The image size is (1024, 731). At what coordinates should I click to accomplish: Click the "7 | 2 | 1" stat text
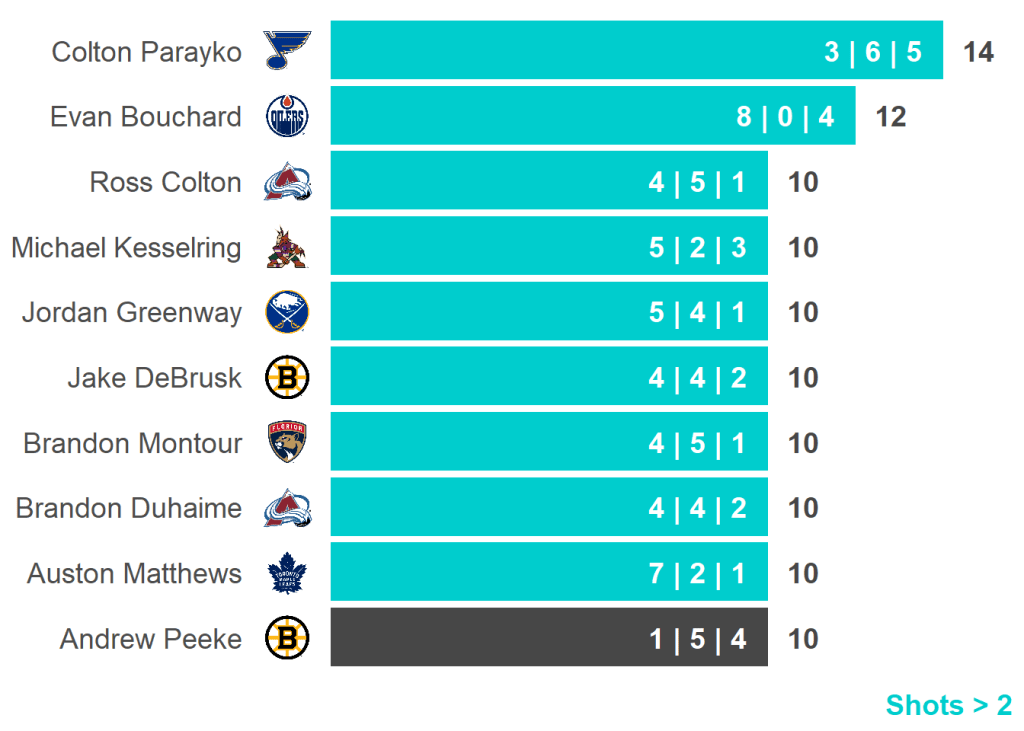tap(697, 574)
